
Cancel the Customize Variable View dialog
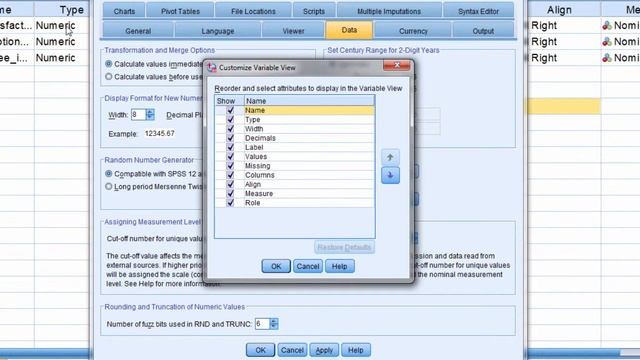(308, 267)
